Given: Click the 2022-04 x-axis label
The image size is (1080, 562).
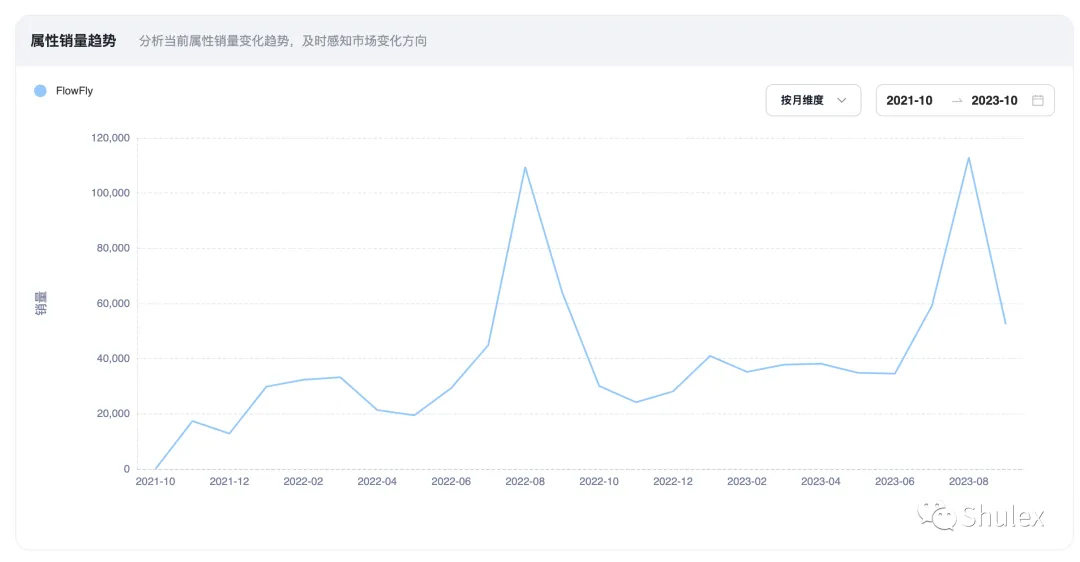Looking at the screenshot, I should [x=377, y=481].
